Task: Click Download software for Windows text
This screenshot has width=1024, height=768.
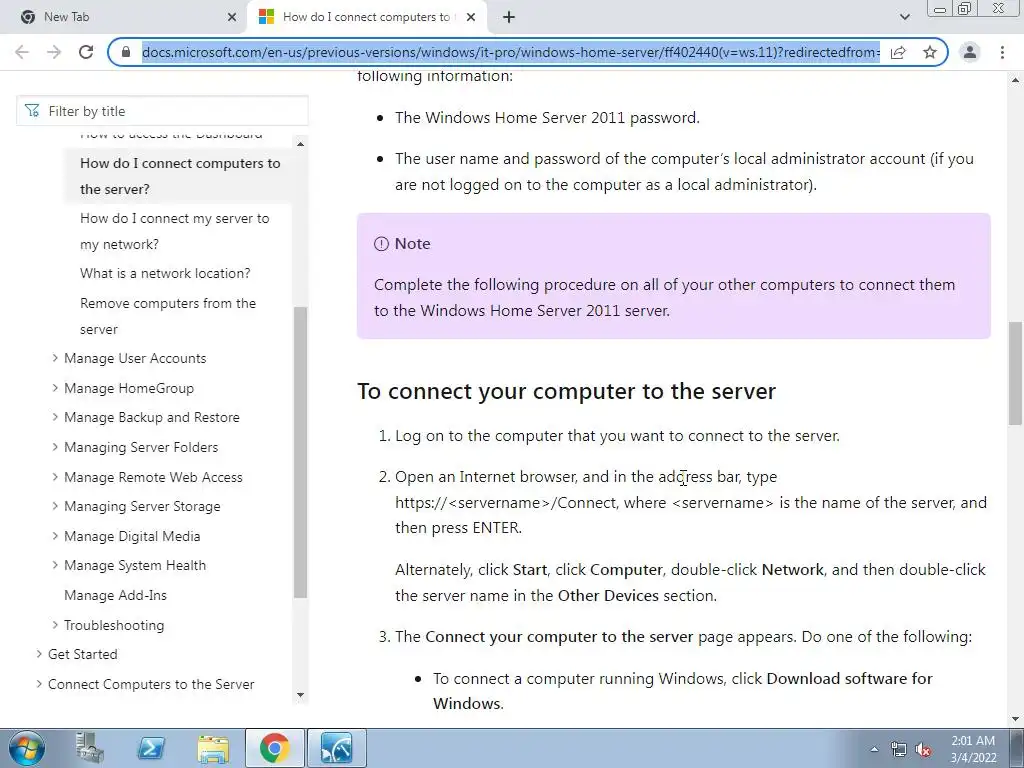Action: coord(682,691)
